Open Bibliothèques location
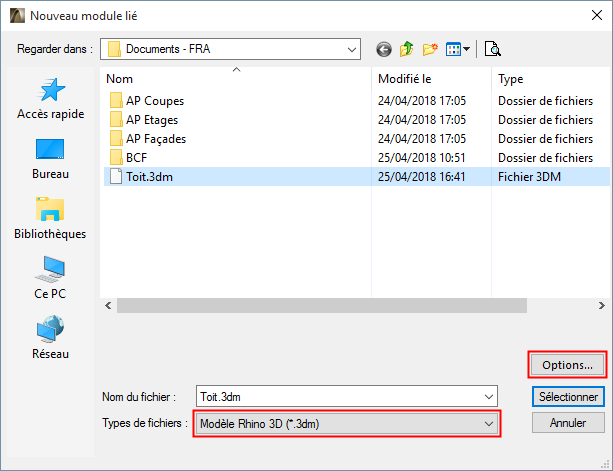Screen dimensions: 613x471 pyautogui.click(x=50, y=218)
